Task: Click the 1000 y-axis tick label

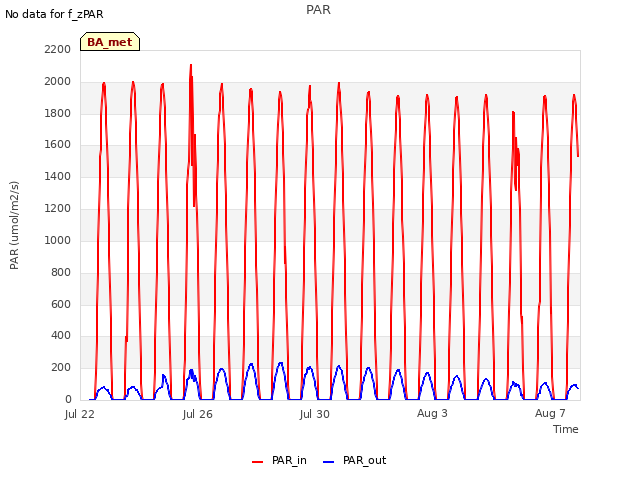Action: click(58, 240)
